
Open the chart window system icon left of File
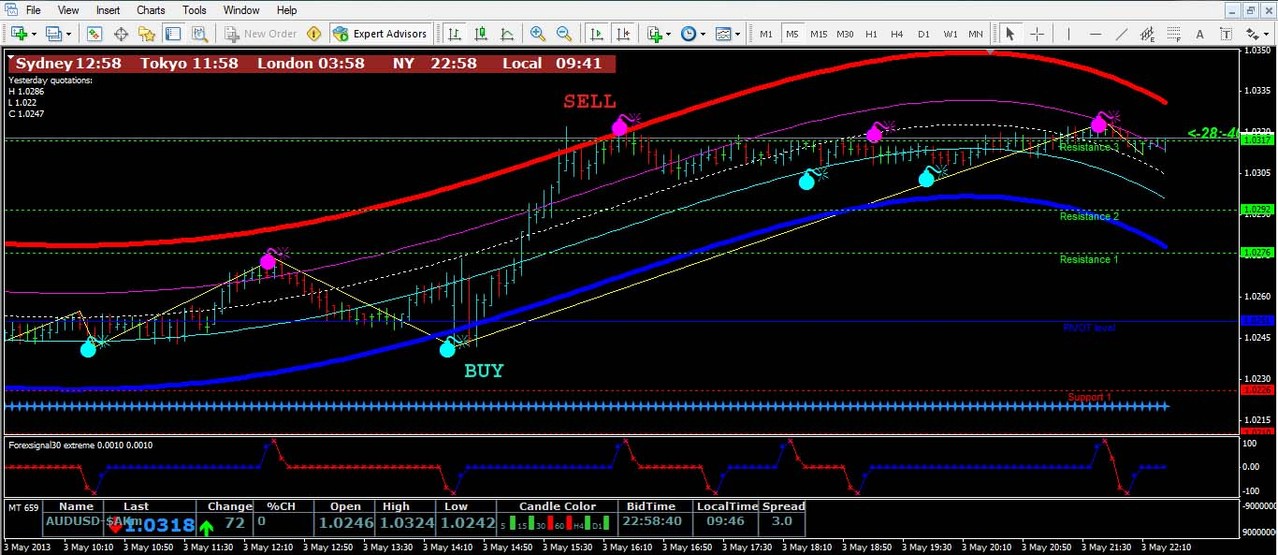[9, 10]
